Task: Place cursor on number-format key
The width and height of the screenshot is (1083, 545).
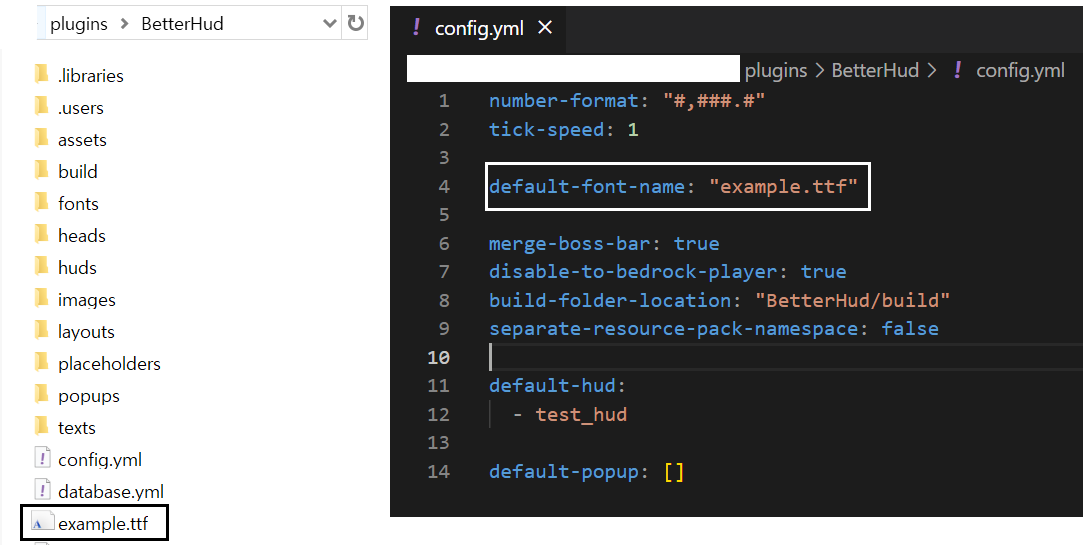Action: pos(564,101)
